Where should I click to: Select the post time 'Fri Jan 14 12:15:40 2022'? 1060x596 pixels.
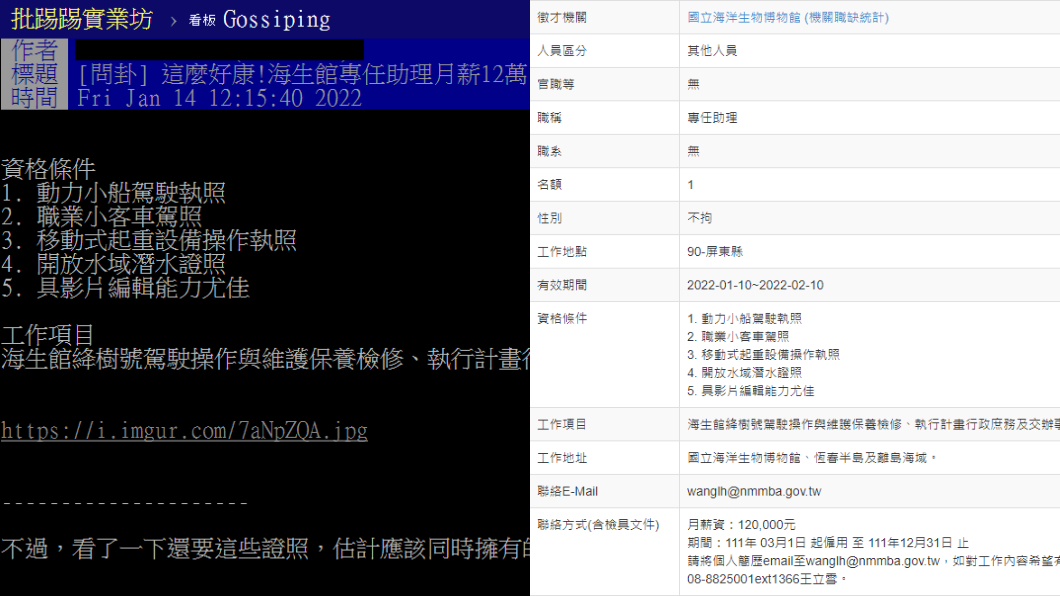pos(220,99)
